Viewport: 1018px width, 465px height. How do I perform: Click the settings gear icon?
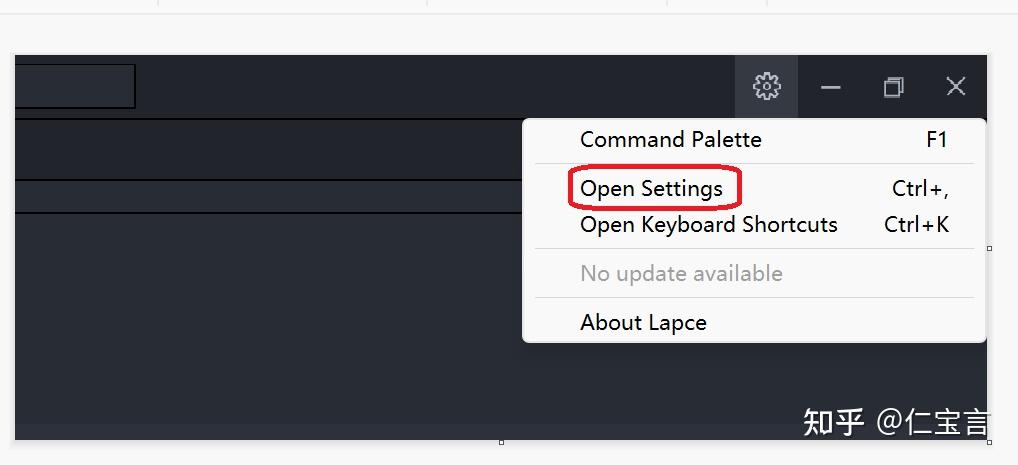(766, 86)
